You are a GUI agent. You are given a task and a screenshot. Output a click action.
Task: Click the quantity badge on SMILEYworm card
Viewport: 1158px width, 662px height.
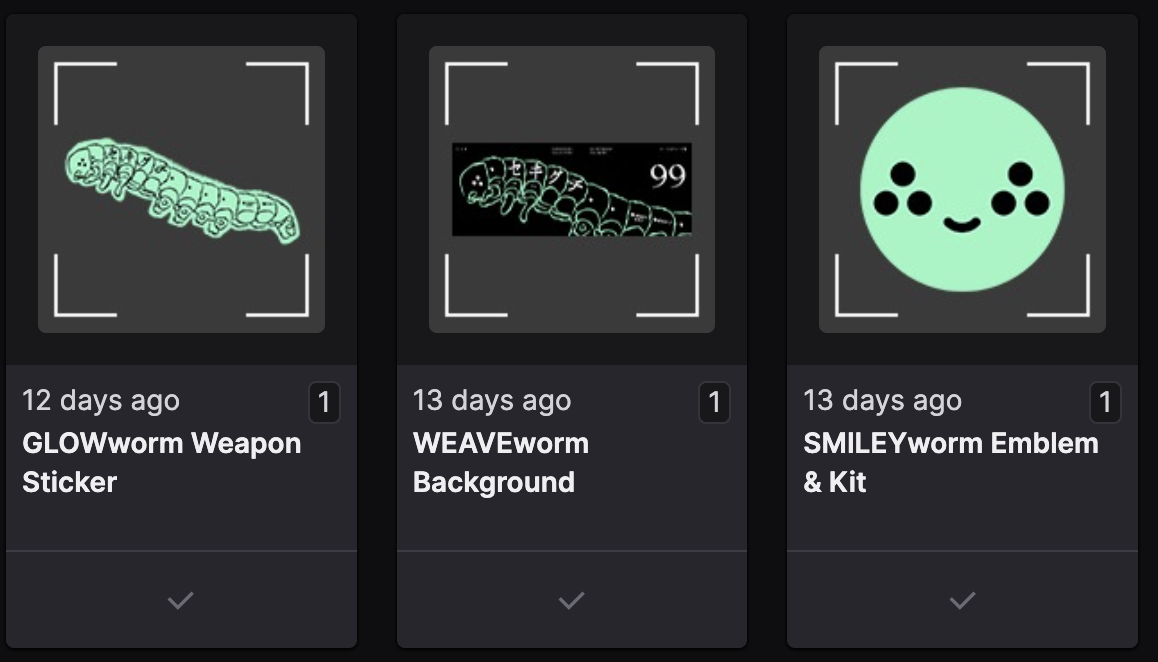click(x=1105, y=403)
